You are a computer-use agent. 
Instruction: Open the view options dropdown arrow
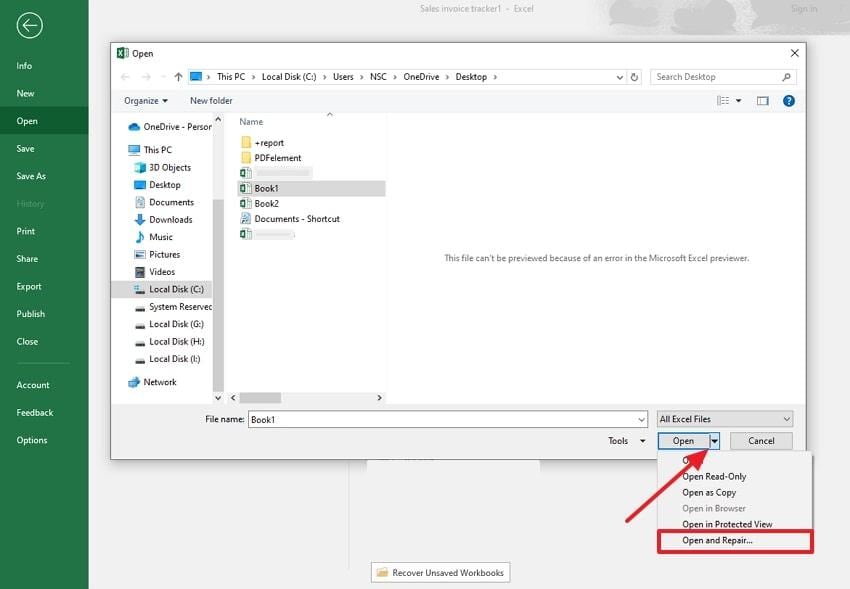click(738, 101)
